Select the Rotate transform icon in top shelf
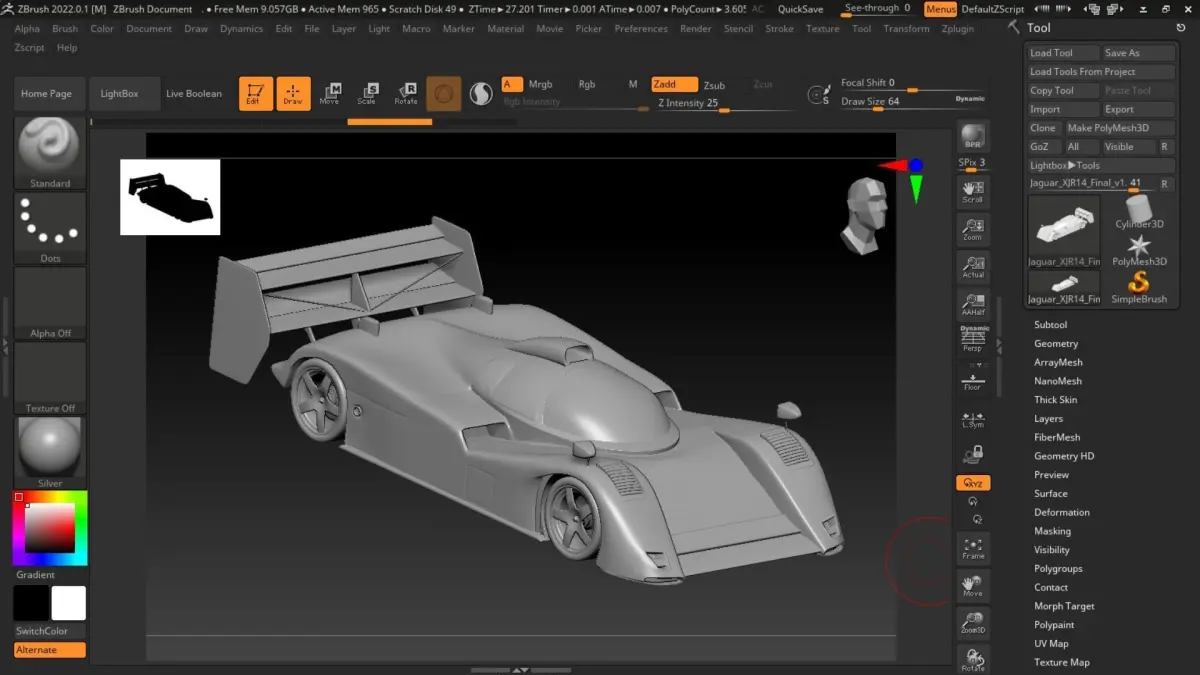The image size is (1200, 675). (x=406, y=93)
